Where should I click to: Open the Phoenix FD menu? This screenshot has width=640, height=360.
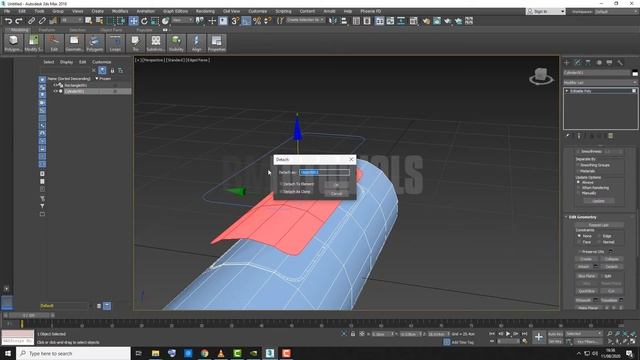[371, 11]
